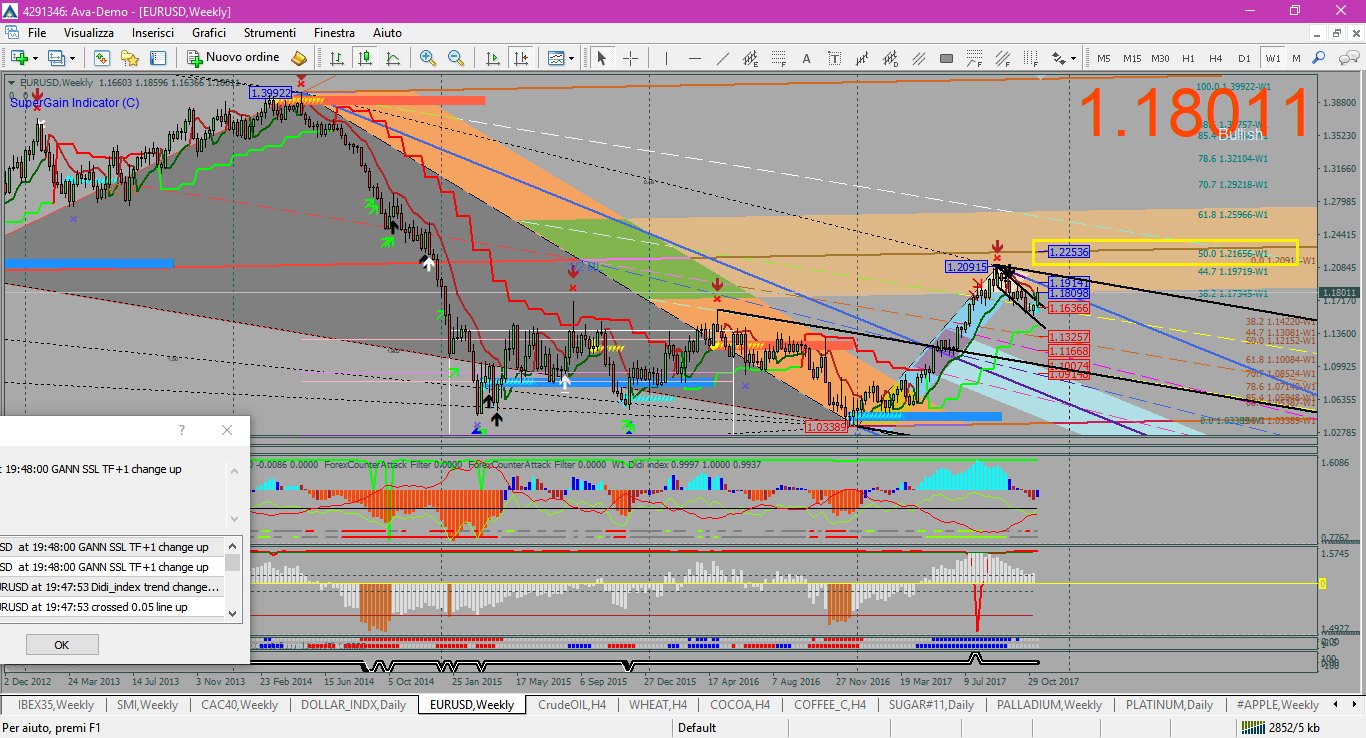Select the trendline drawing tool
This screenshot has width=1366, height=738.
click(721, 58)
